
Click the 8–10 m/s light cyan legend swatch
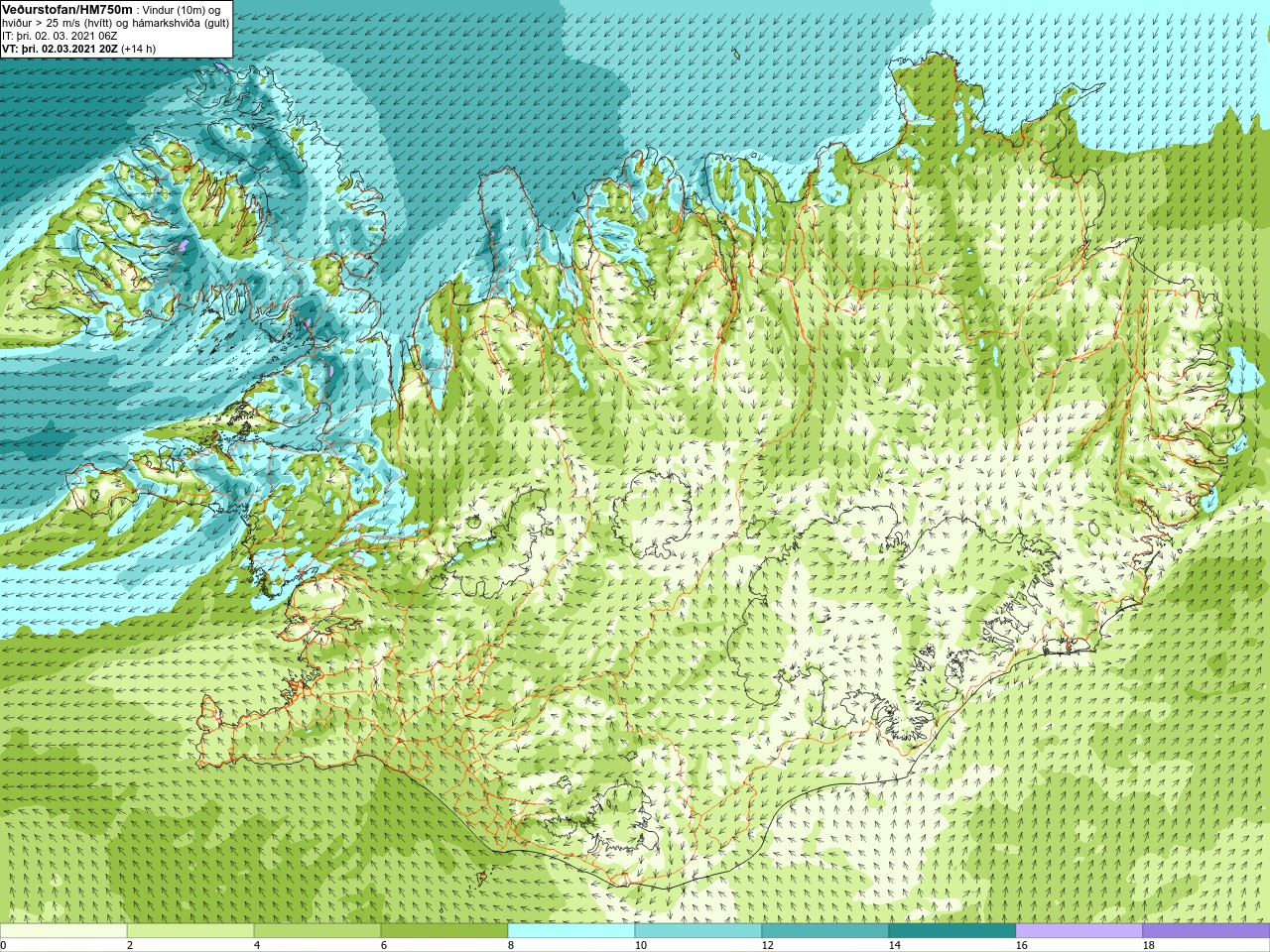tap(571, 931)
